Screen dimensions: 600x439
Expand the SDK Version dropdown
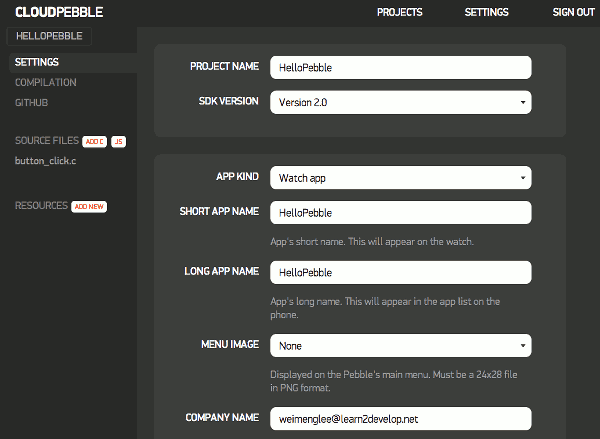pyautogui.click(x=400, y=101)
